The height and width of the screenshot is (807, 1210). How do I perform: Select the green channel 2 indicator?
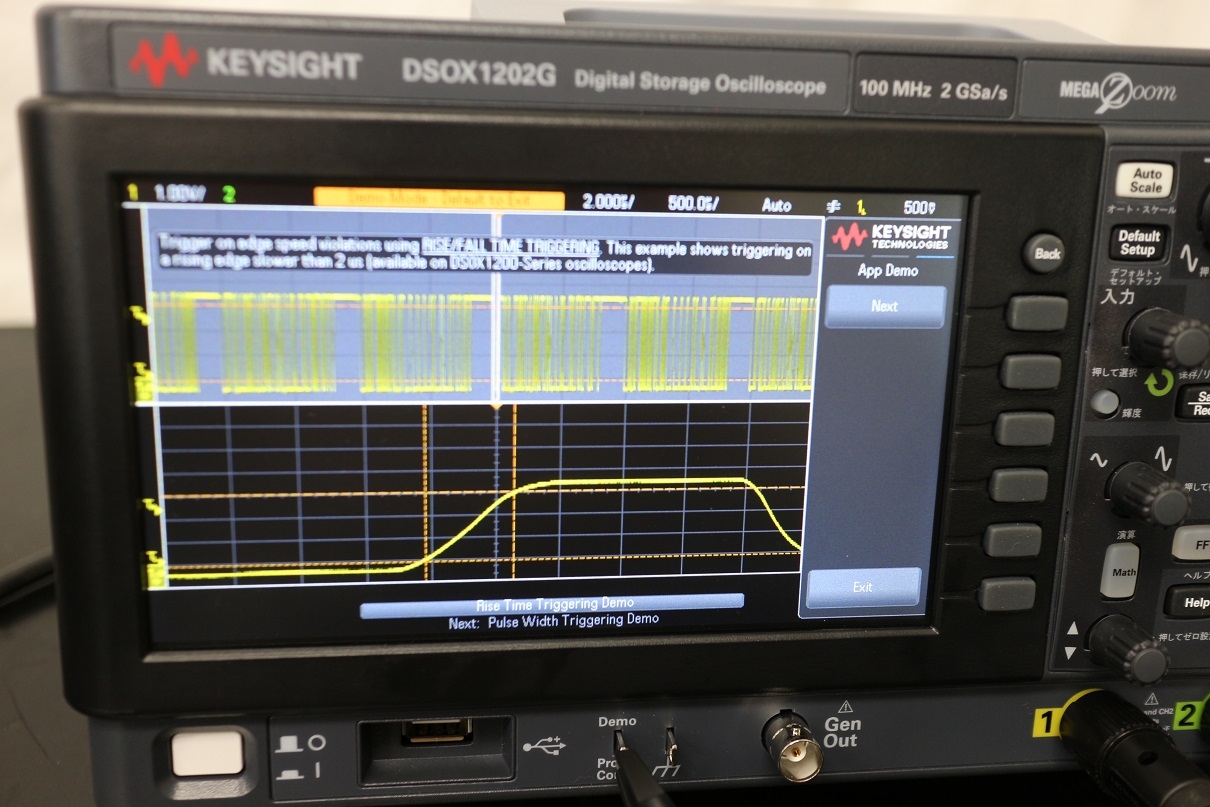point(229,193)
